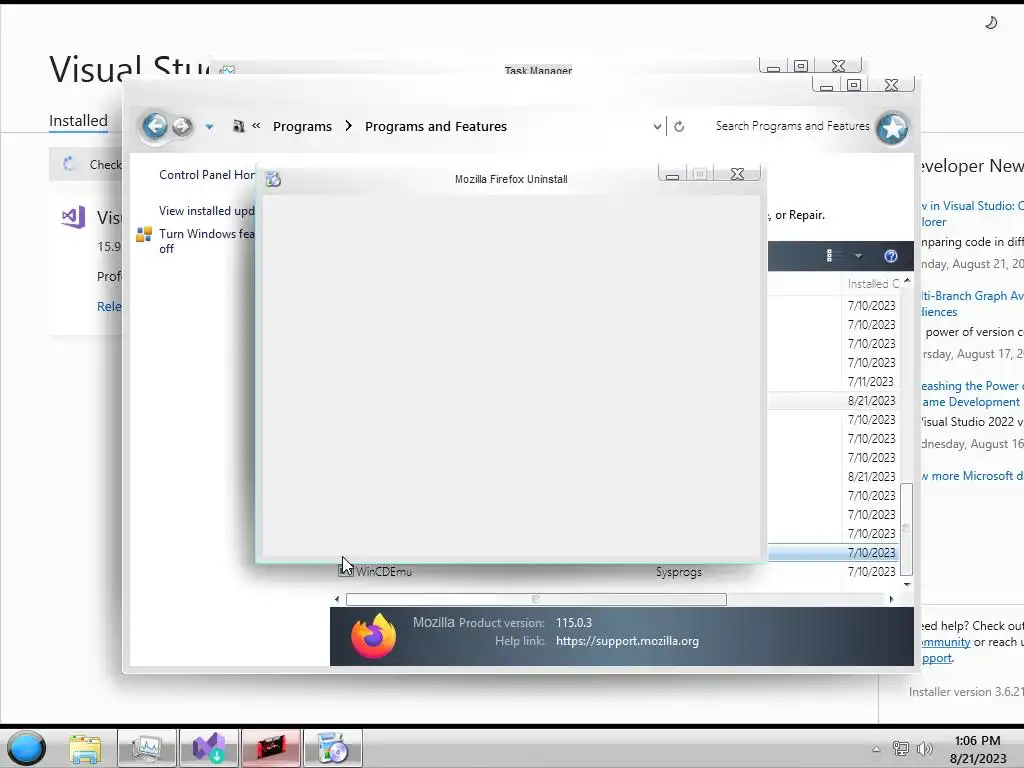Viewport: 1024px width, 768px height.
Task: Click the taskbar clock showing 1:06 PM
Action: point(977,749)
